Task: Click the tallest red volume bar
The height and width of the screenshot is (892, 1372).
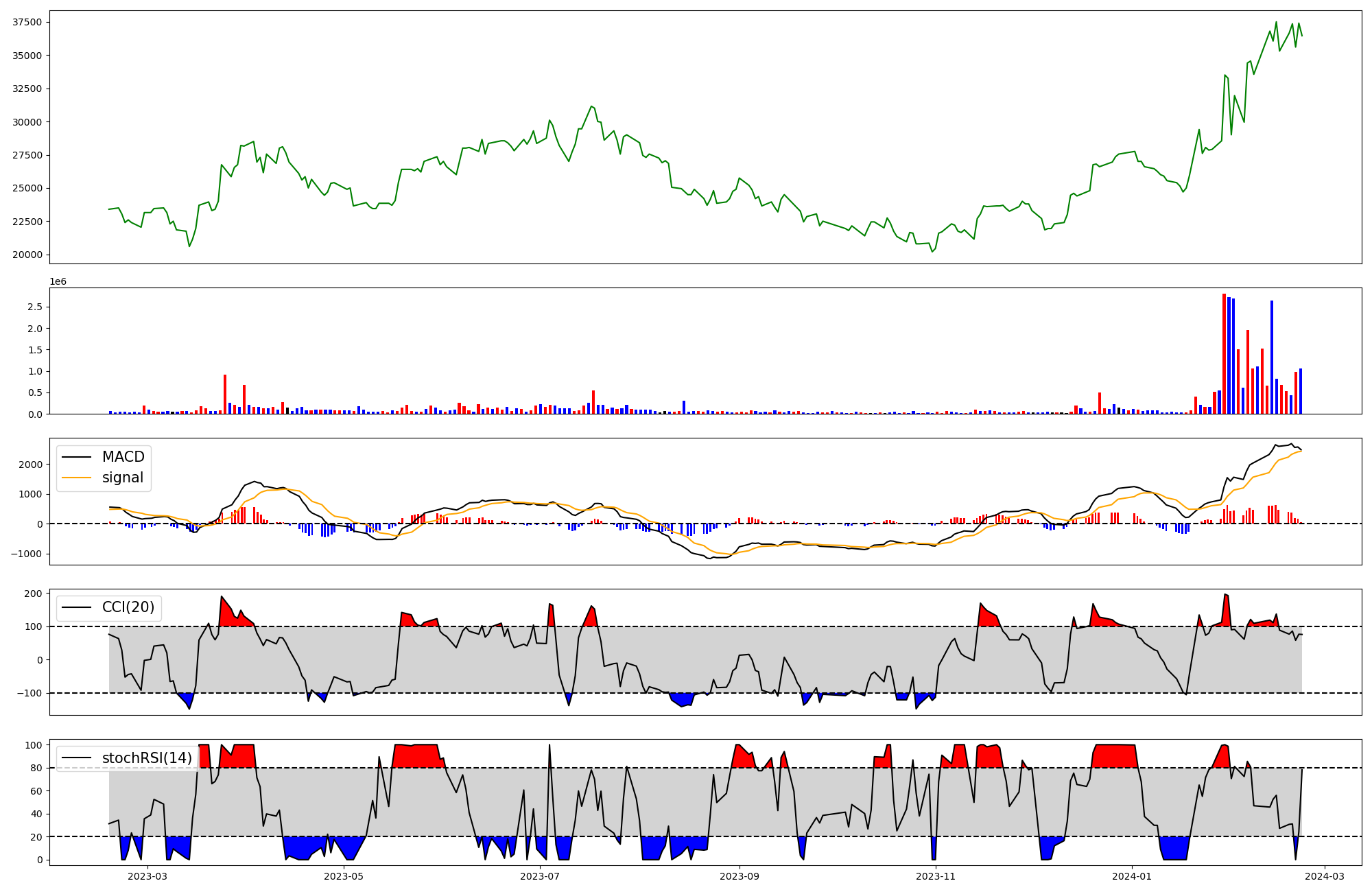Action: click(x=1224, y=353)
